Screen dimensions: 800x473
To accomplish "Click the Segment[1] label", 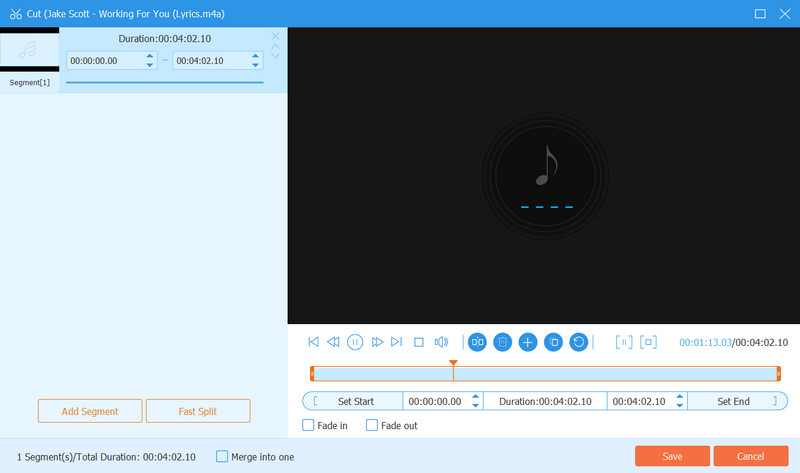I will coord(30,83).
